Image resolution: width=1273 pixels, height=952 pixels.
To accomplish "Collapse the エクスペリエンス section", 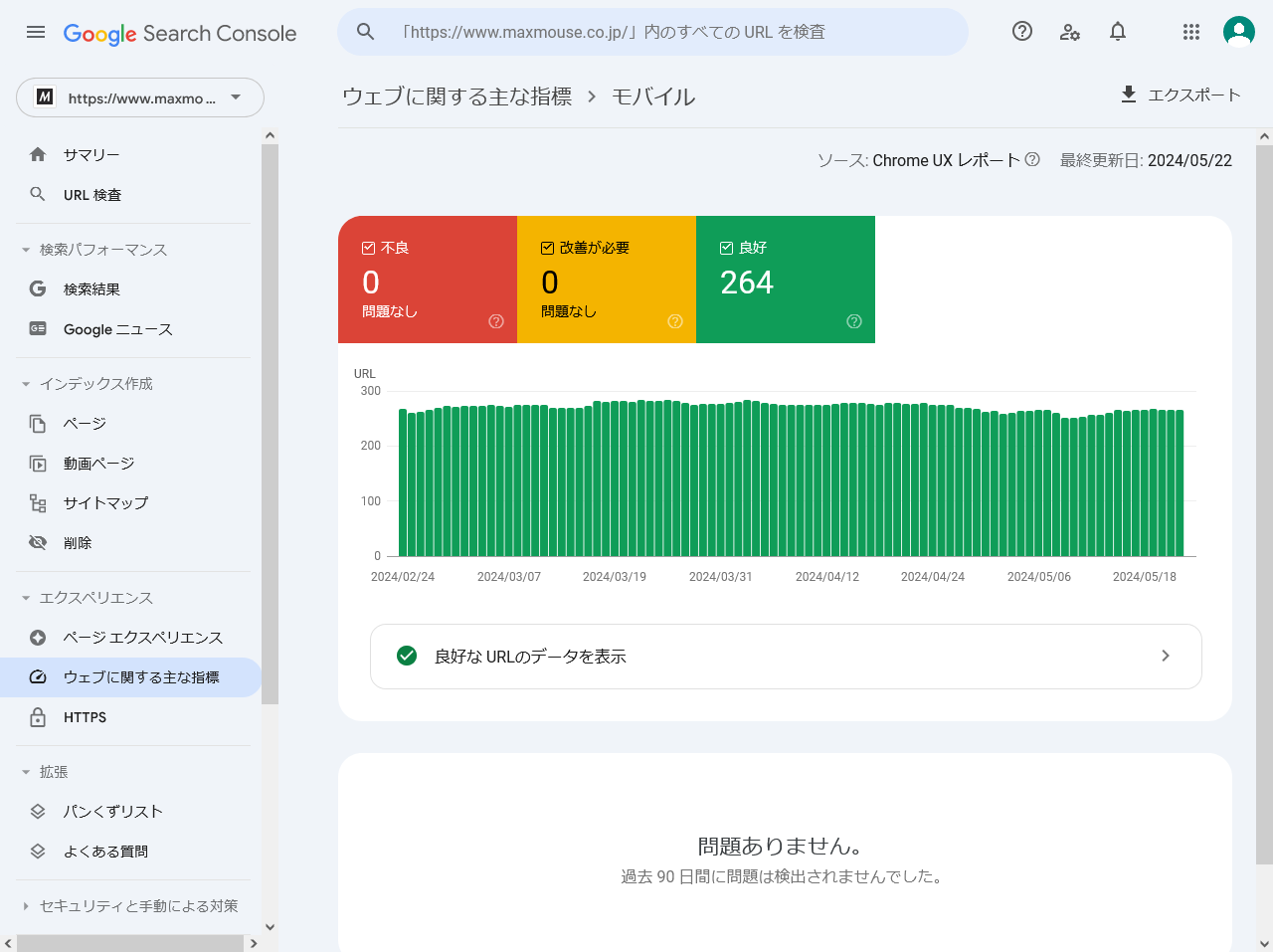I will click(26, 598).
